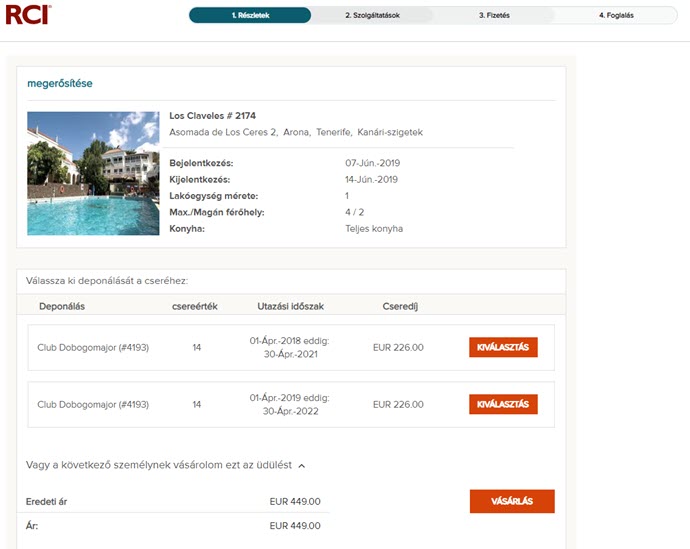This screenshot has height=549, width=690.
Task: Click check-in date 07-Jún.-2019
Action: click(372, 163)
